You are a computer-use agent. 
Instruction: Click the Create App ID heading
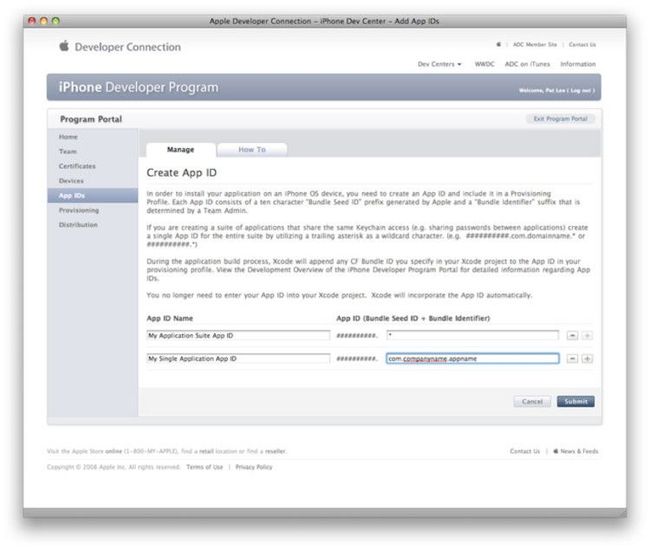[182, 172]
